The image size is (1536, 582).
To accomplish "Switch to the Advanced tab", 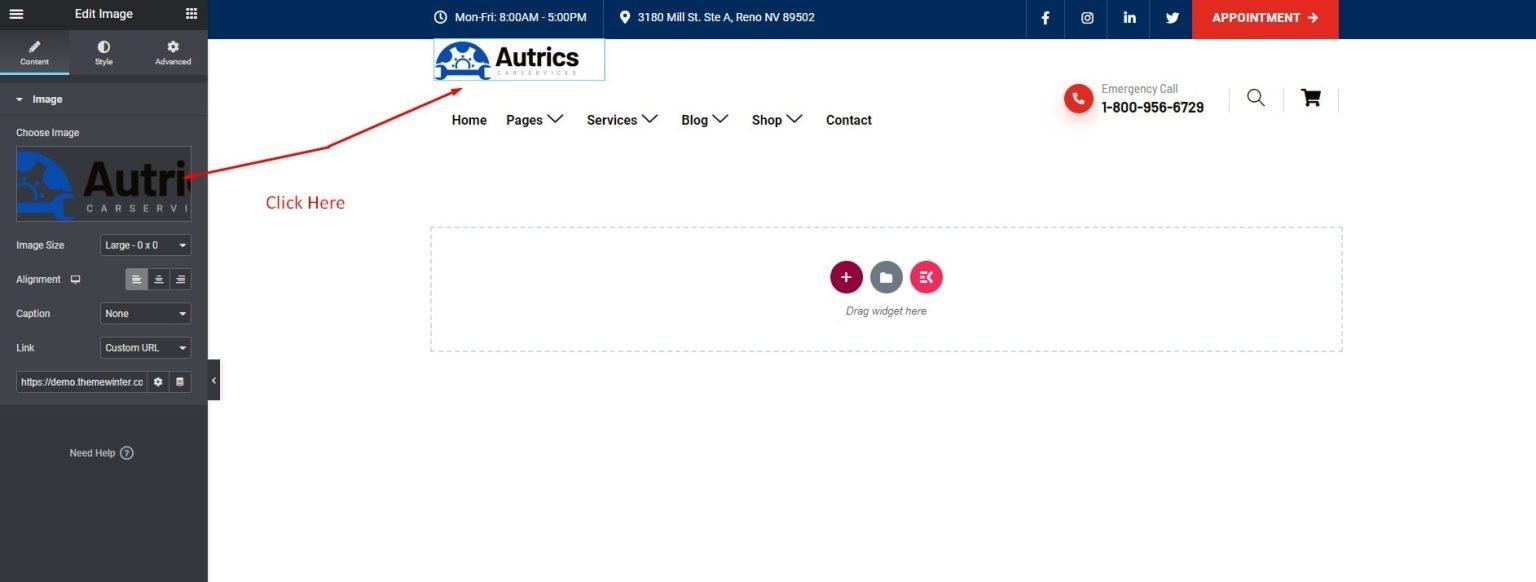I will click(x=172, y=53).
